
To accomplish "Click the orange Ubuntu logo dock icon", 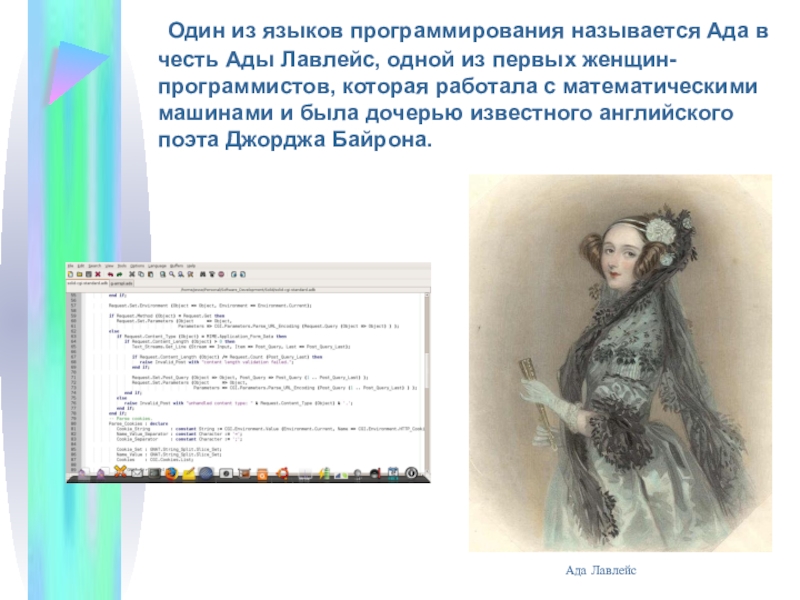I will tap(282, 473).
